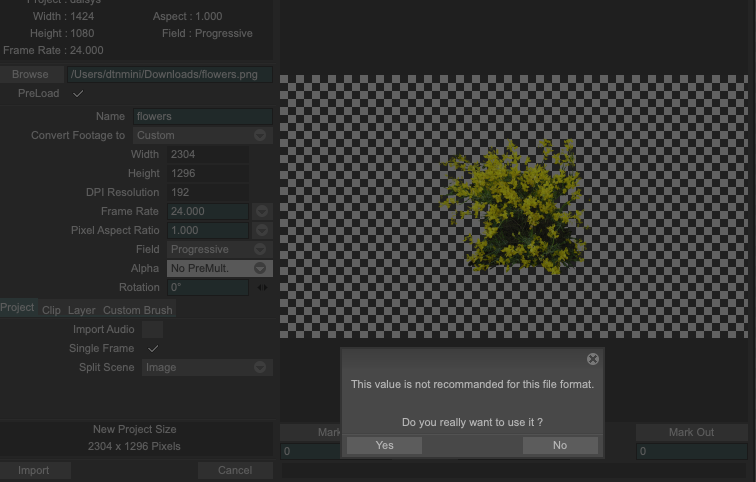
Task: Click the "Frame Rate : 24.000" project info
Action: coord(53,50)
